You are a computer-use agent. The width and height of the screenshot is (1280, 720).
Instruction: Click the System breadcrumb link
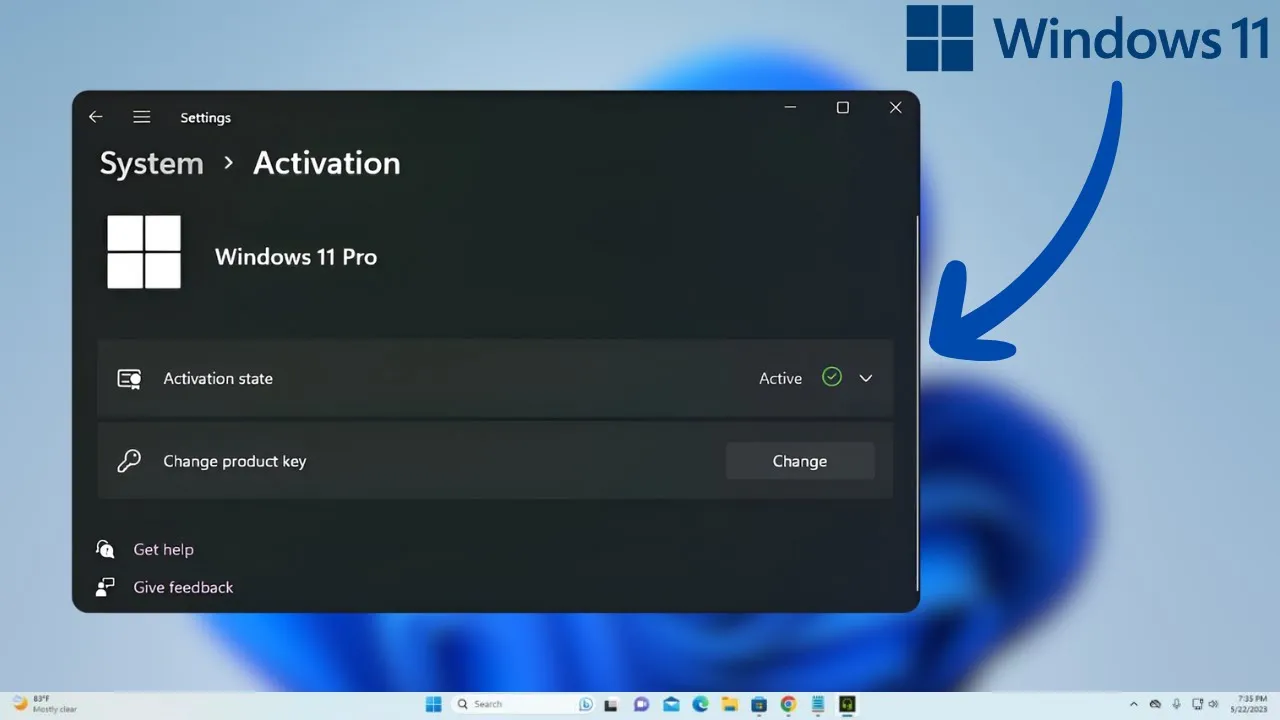(151, 163)
